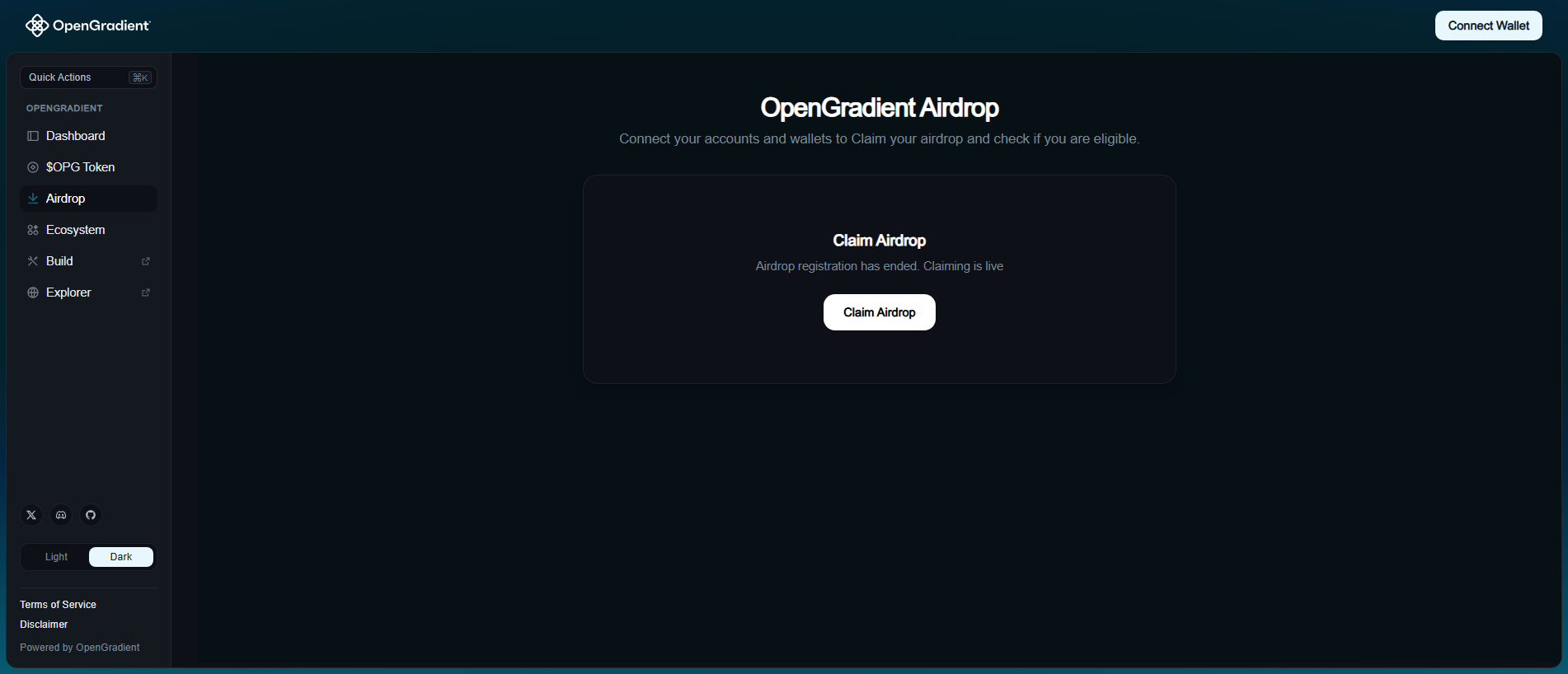
Task: Open the Explorer sidebar item
Action: pos(88,293)
